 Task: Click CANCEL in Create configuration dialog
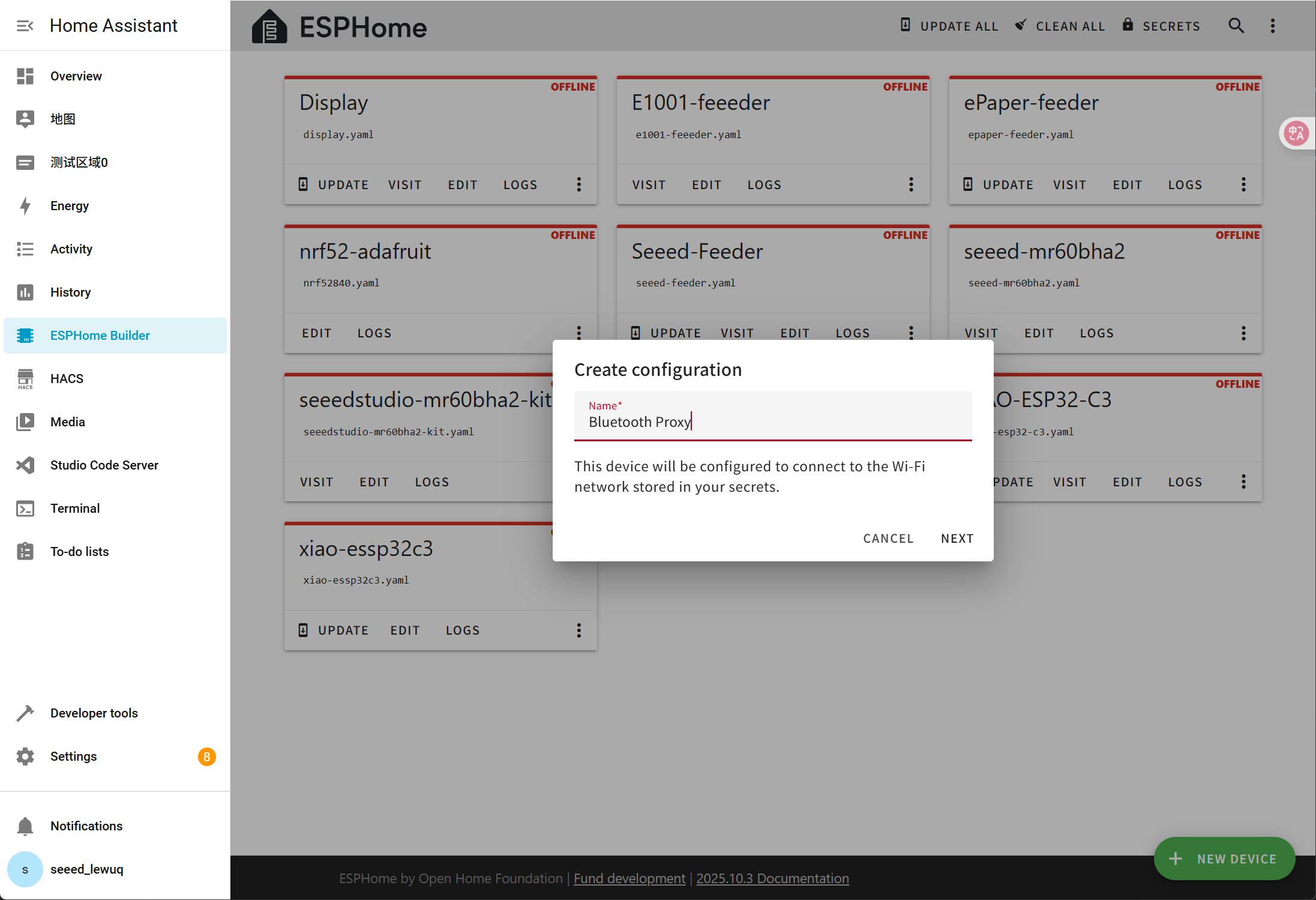click(x=888, y=539)
